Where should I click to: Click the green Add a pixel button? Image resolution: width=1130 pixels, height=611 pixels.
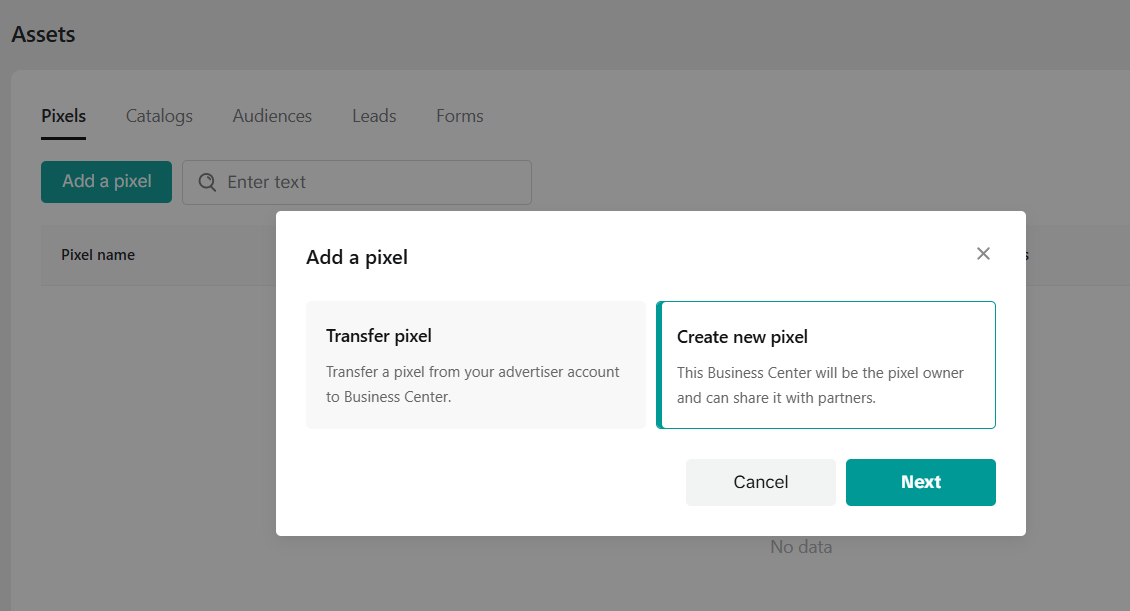tap(106, 182)
